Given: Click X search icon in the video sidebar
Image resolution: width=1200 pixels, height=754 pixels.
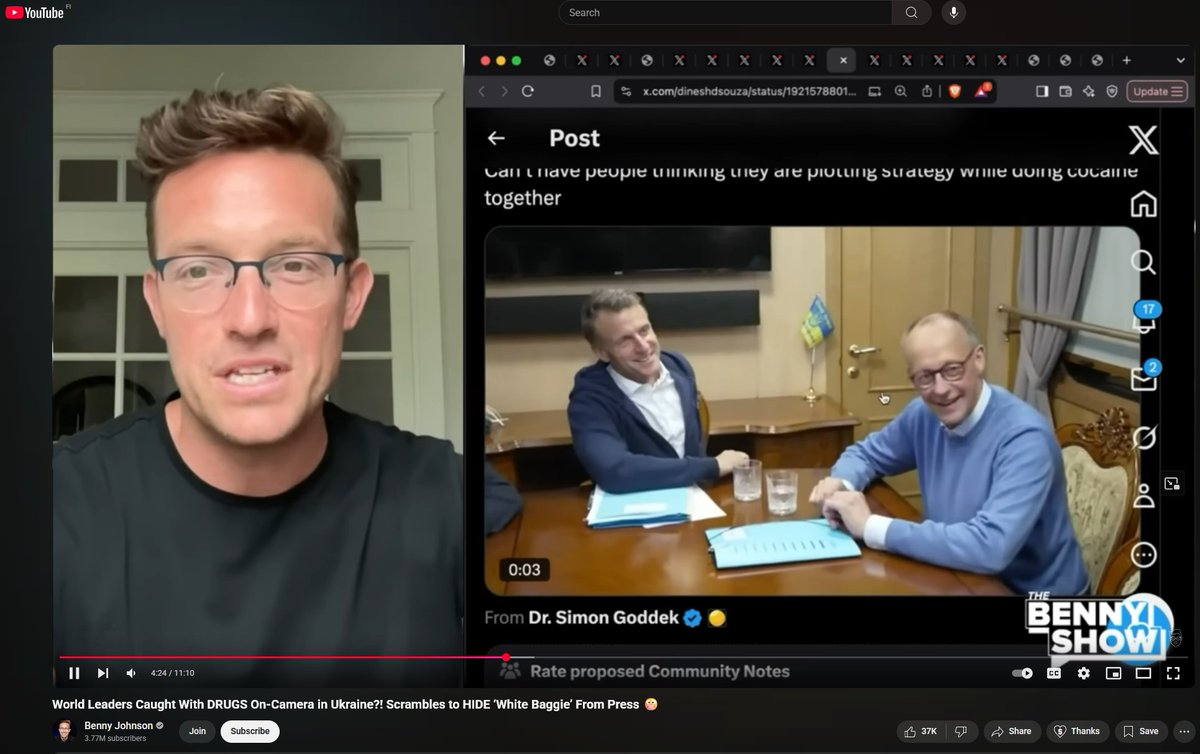Looking at the screenshot, I should pos(1143,262).
